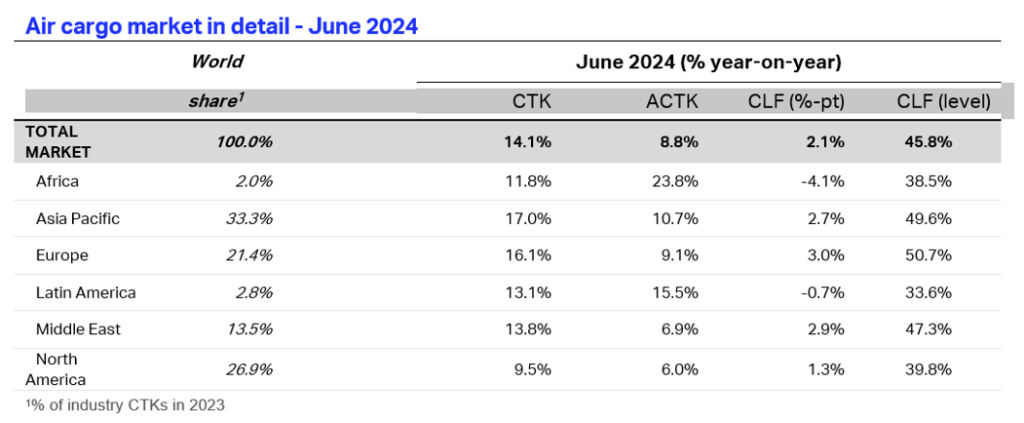Select the Latin America row label
This screenshot has height=423, width=1024.
(85, 293)
